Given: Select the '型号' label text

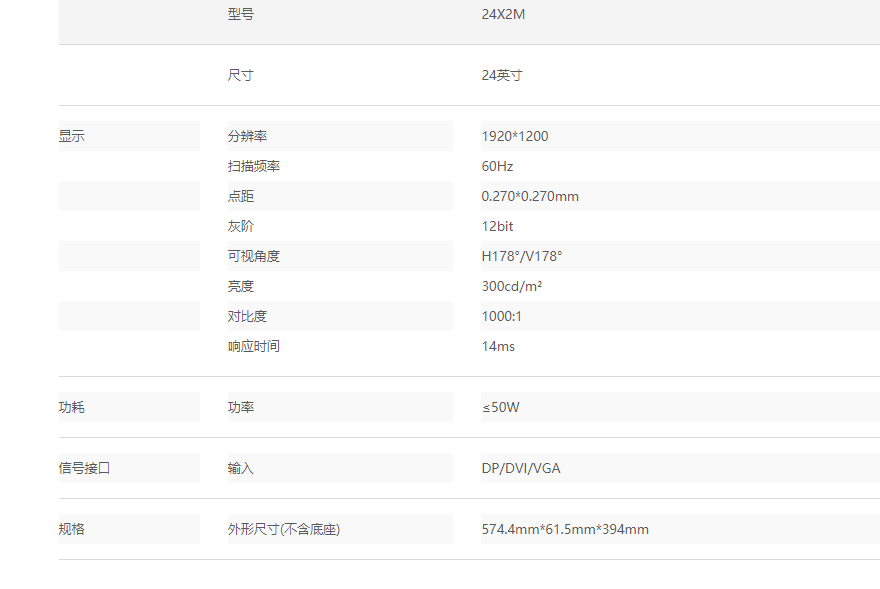Looking at the screenshot, I should pyautogui.click(x=241, y=14).
